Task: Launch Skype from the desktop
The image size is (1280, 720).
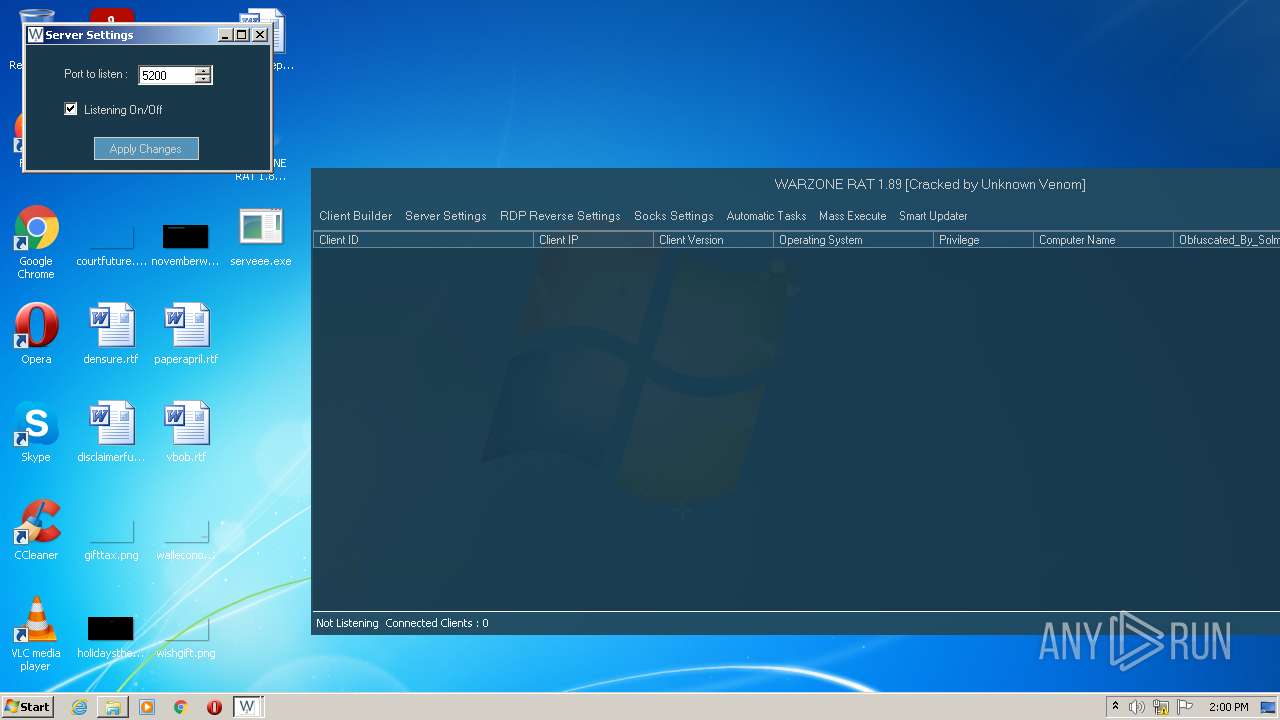Action: [x=36, y=432]
